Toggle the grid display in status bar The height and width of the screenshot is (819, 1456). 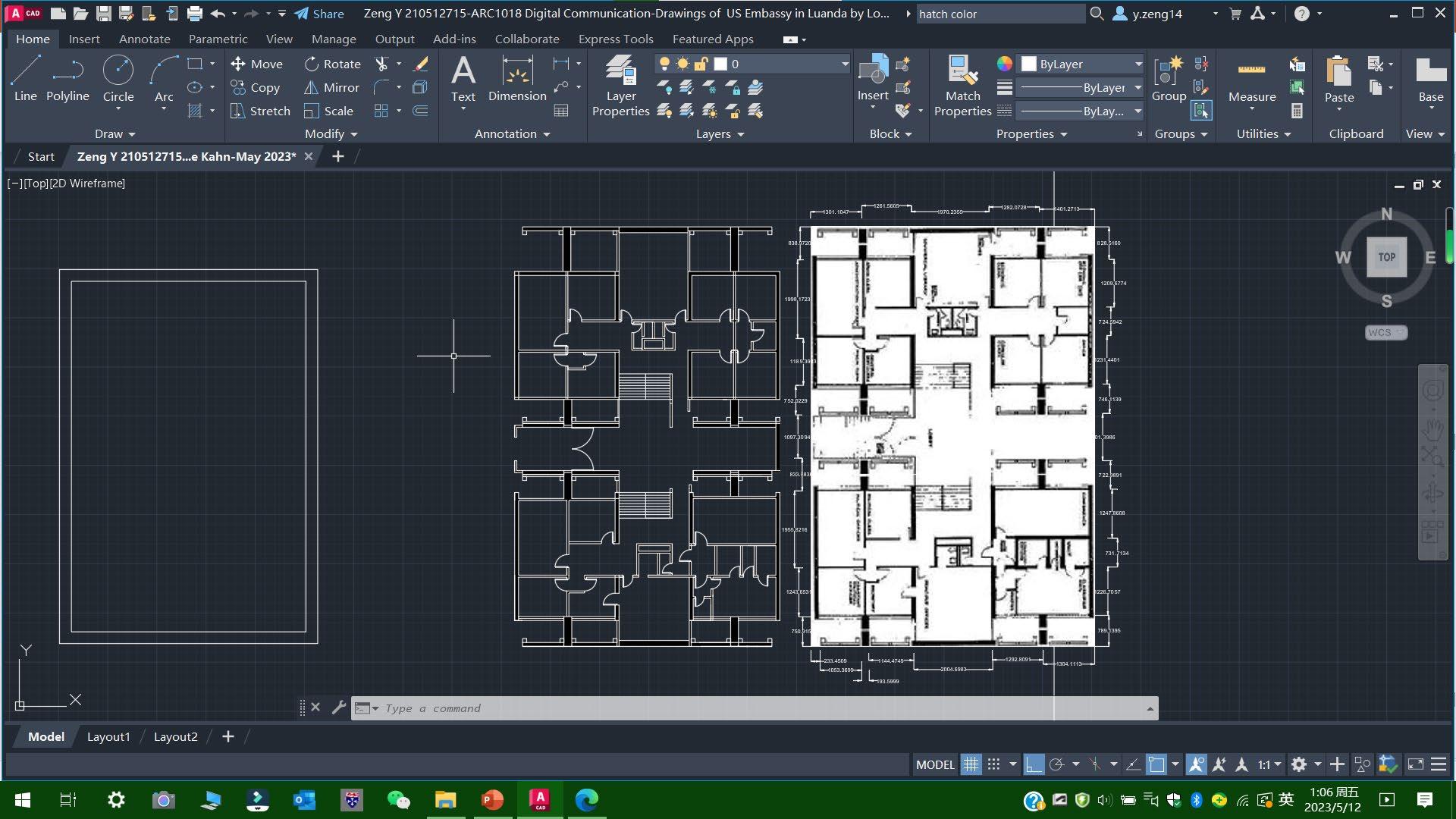(971, 764)
